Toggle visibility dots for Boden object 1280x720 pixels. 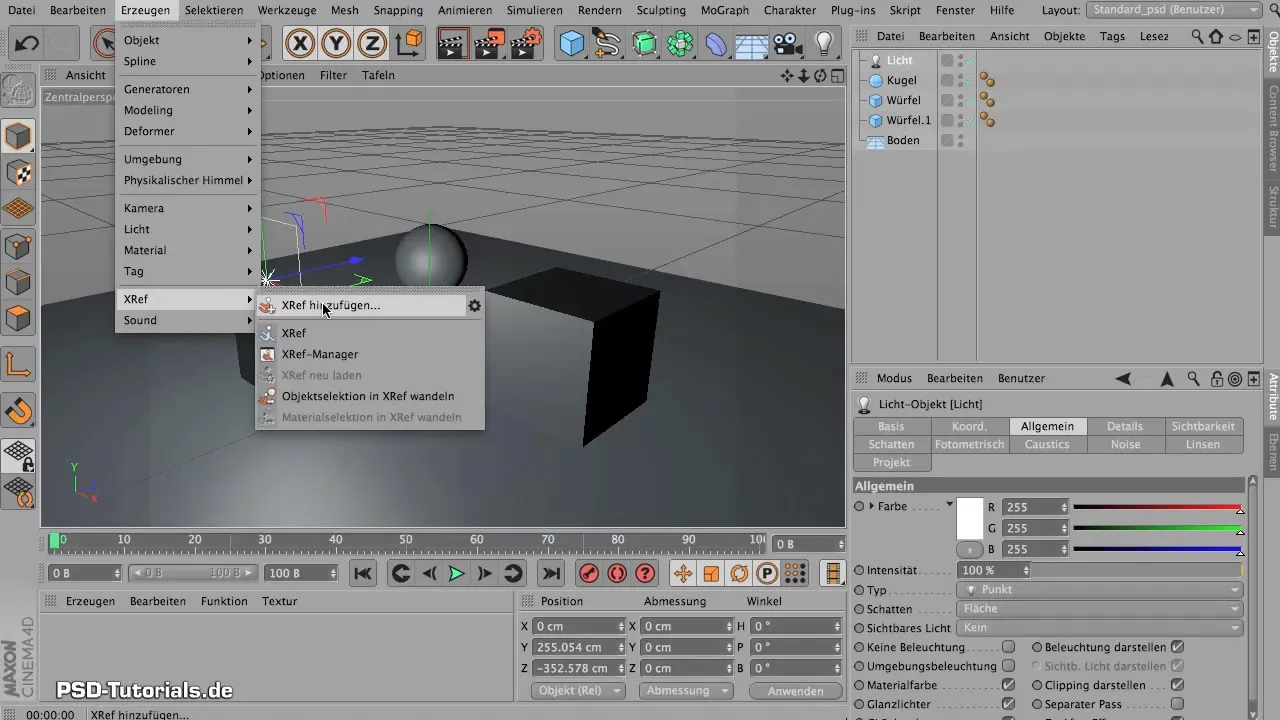961,140
